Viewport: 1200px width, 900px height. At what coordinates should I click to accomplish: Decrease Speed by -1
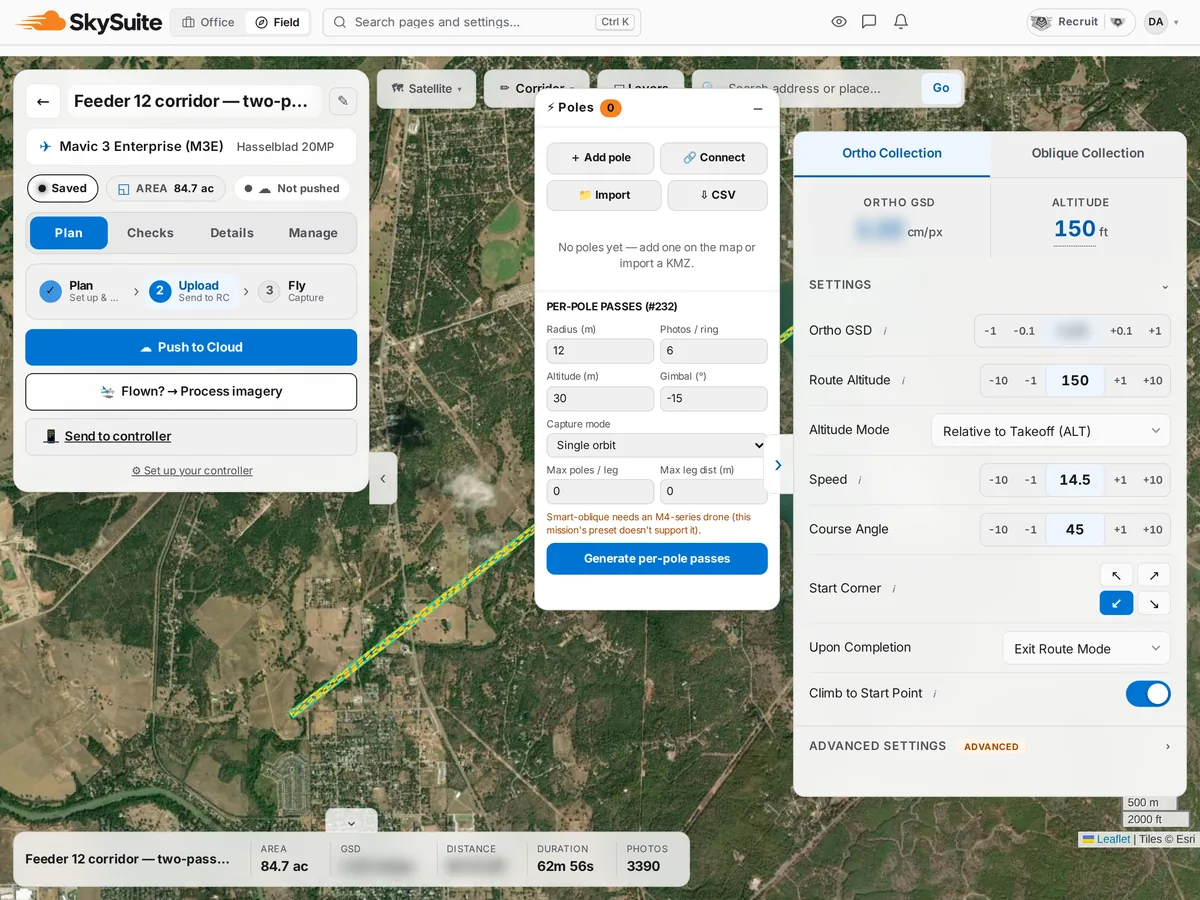click(1030, 480)
